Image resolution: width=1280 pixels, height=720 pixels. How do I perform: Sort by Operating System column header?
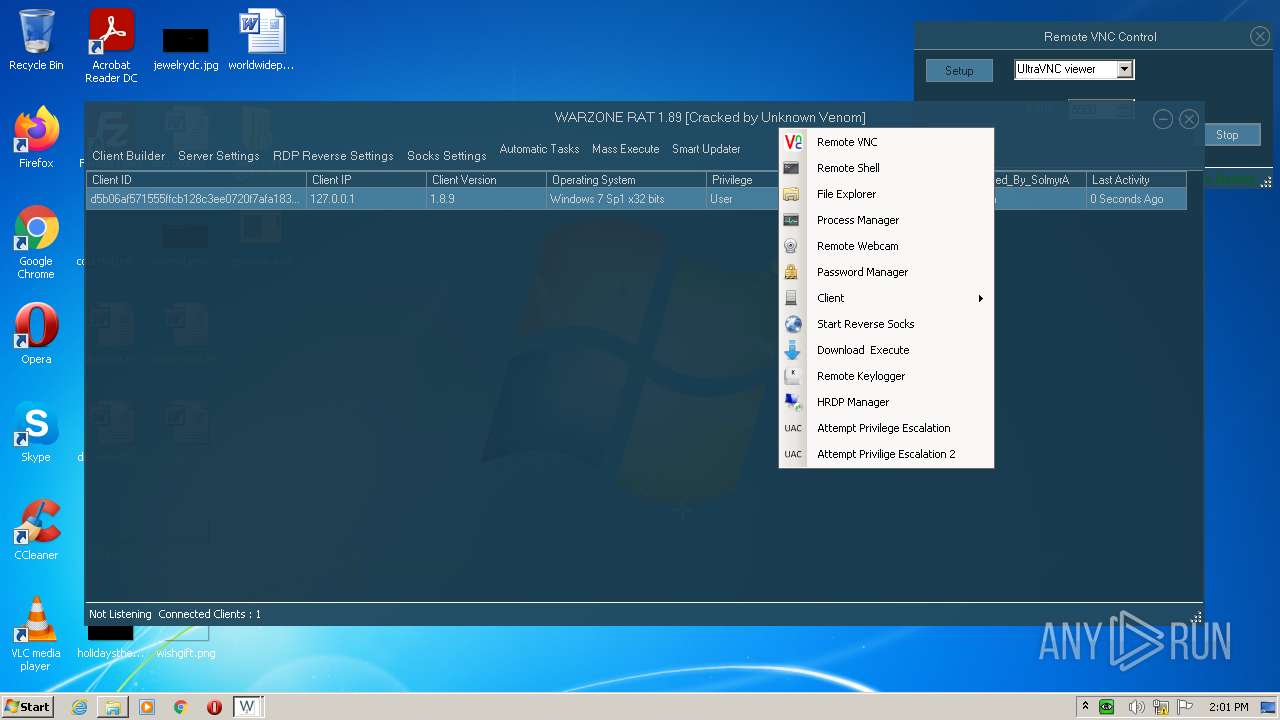[626, 180]
